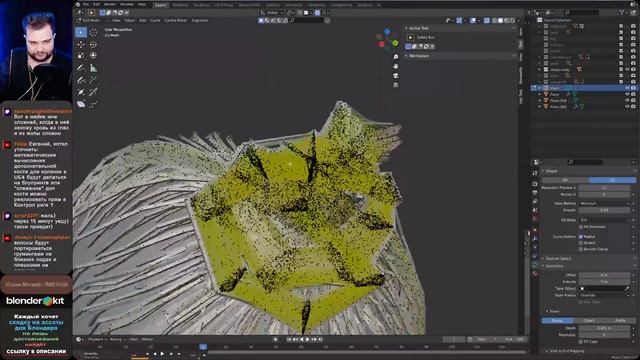Screen dimensions: 640x360
Task: Select the Select Box tool in the toolbar
Action: point(81,32)
